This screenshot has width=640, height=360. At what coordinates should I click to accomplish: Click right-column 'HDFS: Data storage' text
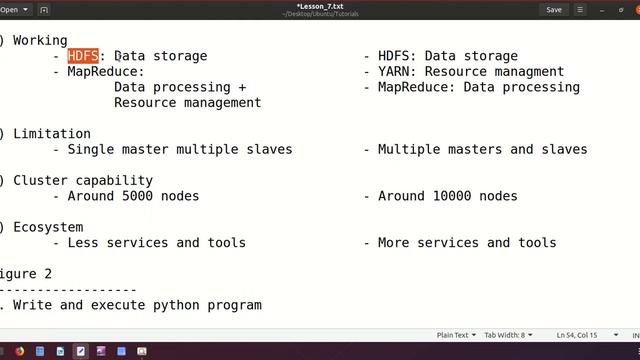click(448, 56)
